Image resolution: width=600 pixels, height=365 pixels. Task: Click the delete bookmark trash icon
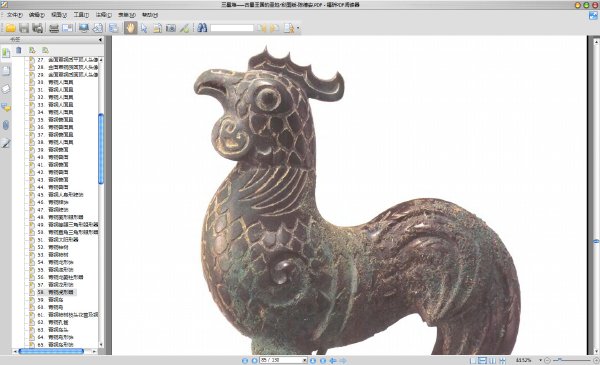[19, 50]
